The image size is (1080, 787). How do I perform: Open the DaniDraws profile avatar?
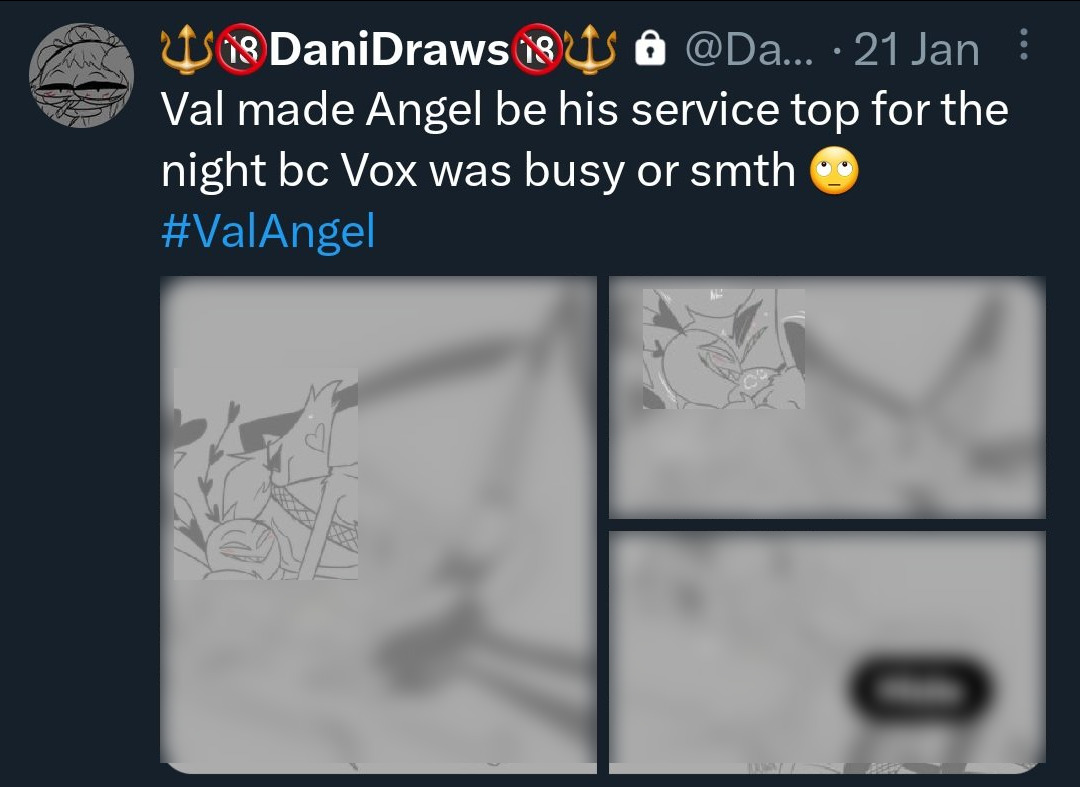coord(81,76)
